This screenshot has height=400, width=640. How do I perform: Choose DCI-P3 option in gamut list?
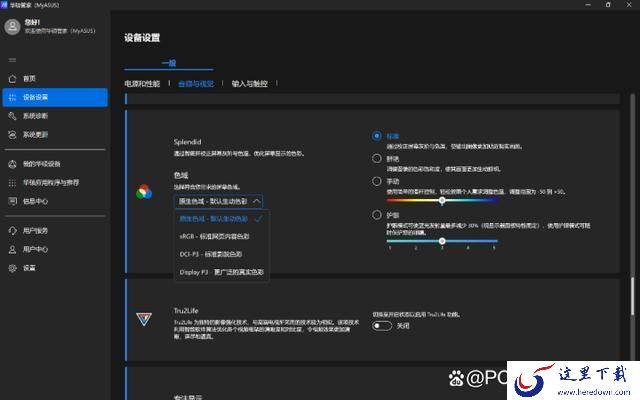click(x=222, y=254)
